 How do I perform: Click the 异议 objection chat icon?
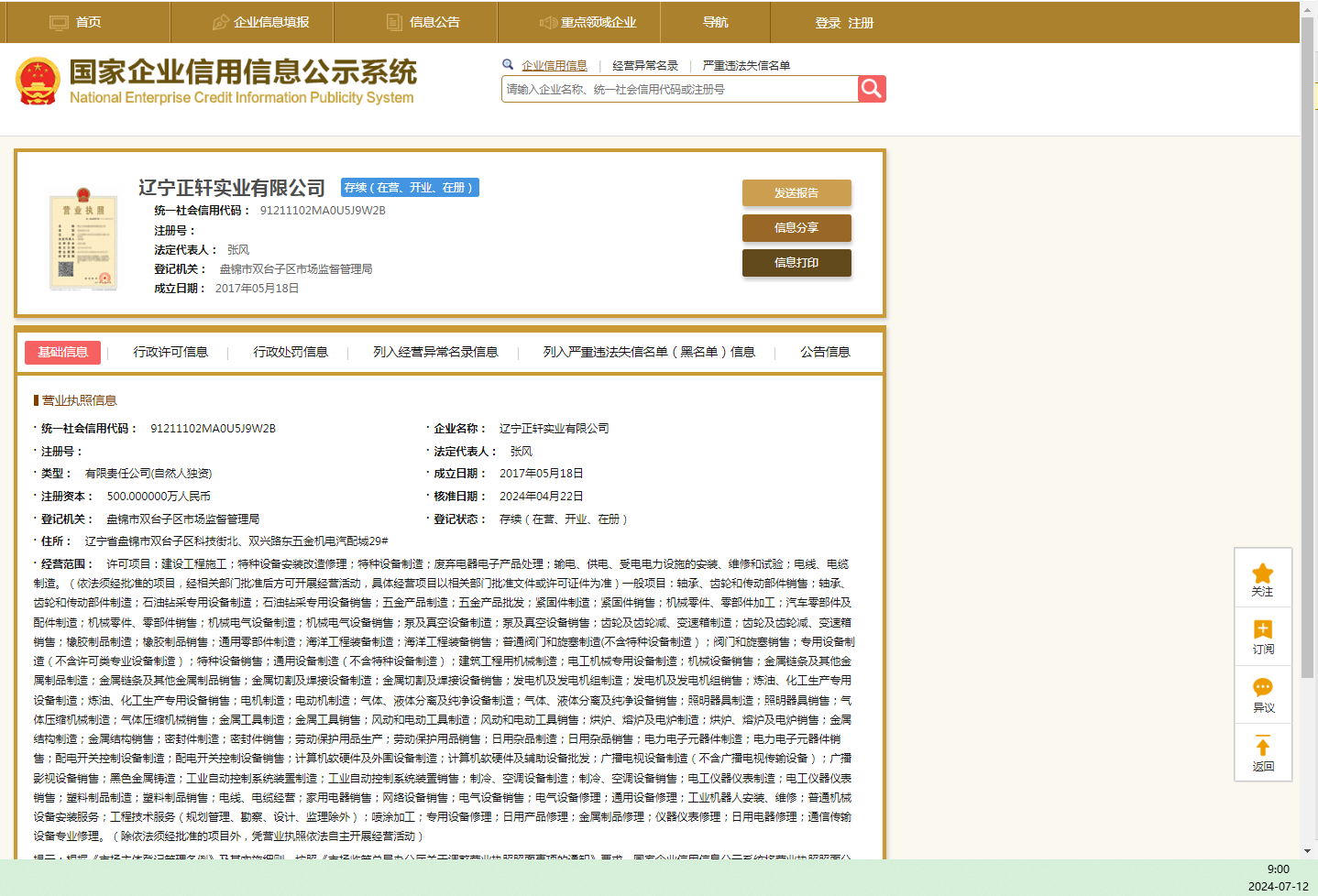[x=1262, y=688]
